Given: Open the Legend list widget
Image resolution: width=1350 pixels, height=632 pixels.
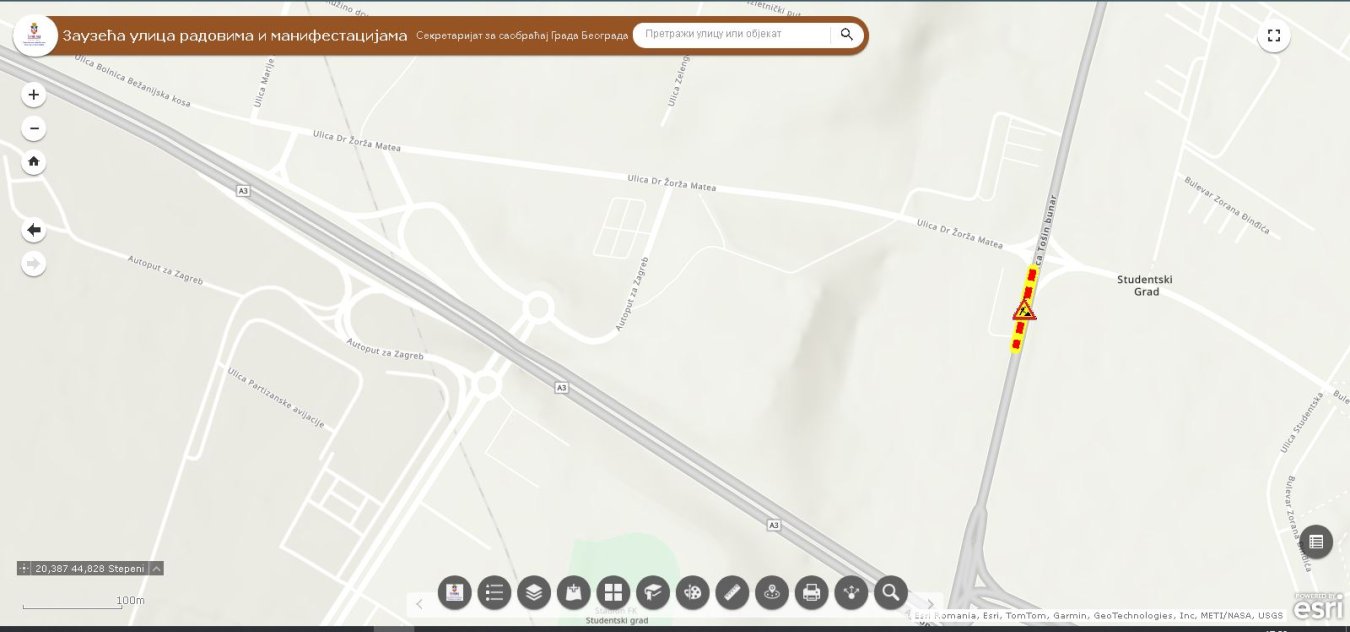Looking at the screenshot, I should point(494,592).
